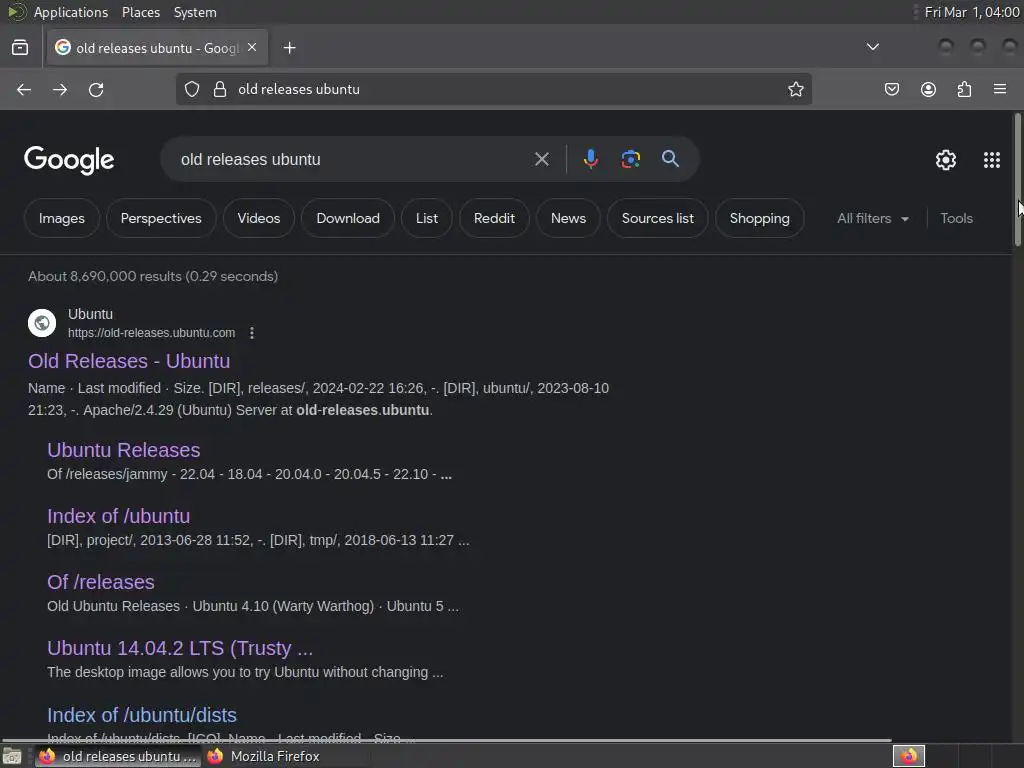Click the vertical page scrollbar thumb

(x=1017, y=180)
